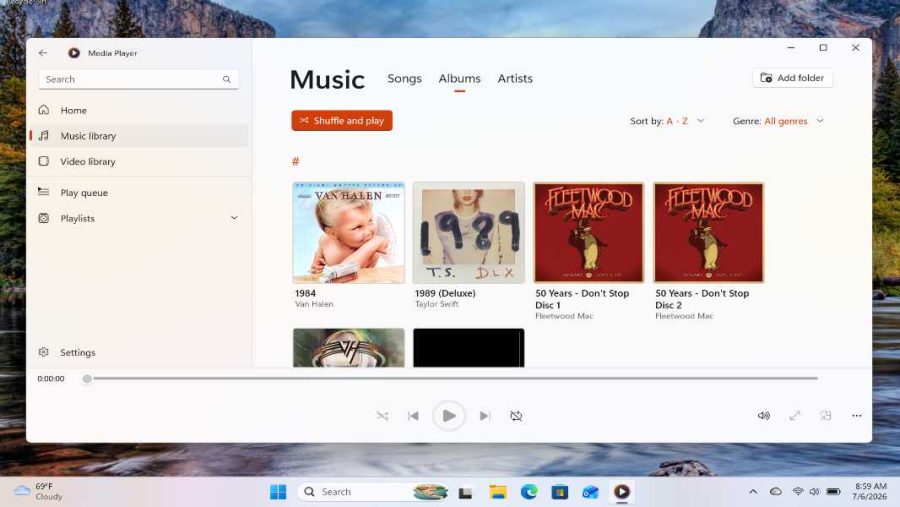Switch to mini player view

(x=825, y=416)
